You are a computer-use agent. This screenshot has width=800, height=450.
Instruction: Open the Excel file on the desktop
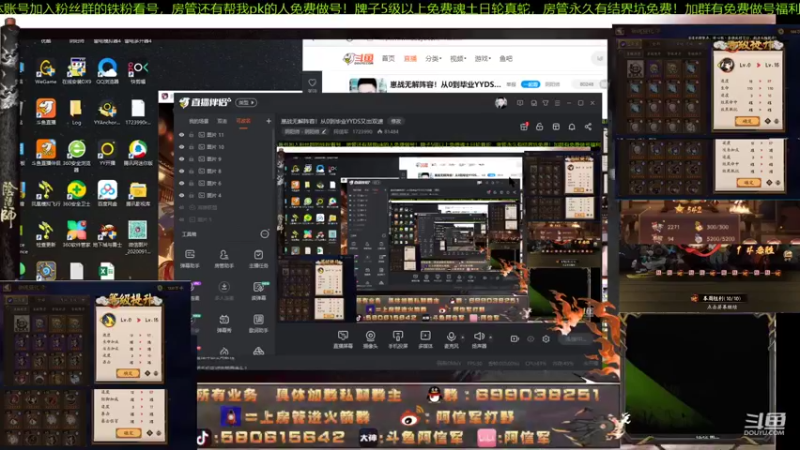pos(106,270)
